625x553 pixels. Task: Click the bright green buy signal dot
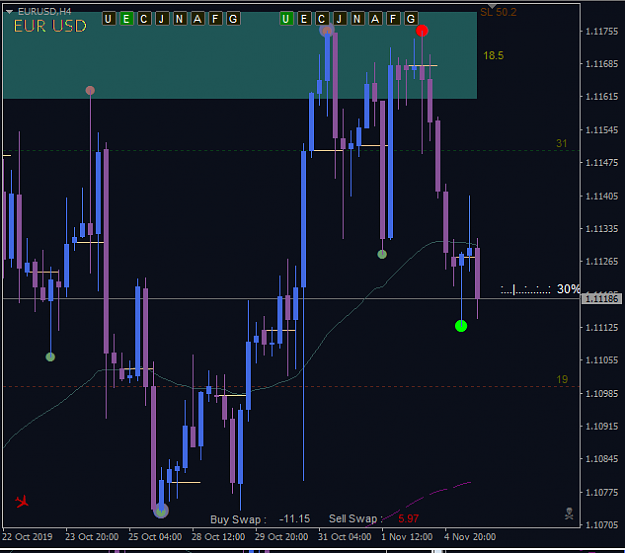coord(461,326)
